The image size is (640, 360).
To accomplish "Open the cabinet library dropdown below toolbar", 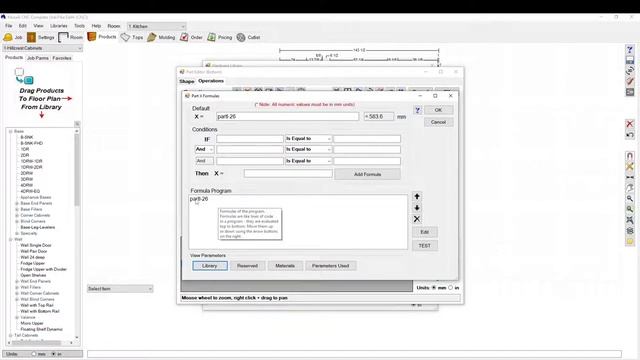I will point(42,48).
